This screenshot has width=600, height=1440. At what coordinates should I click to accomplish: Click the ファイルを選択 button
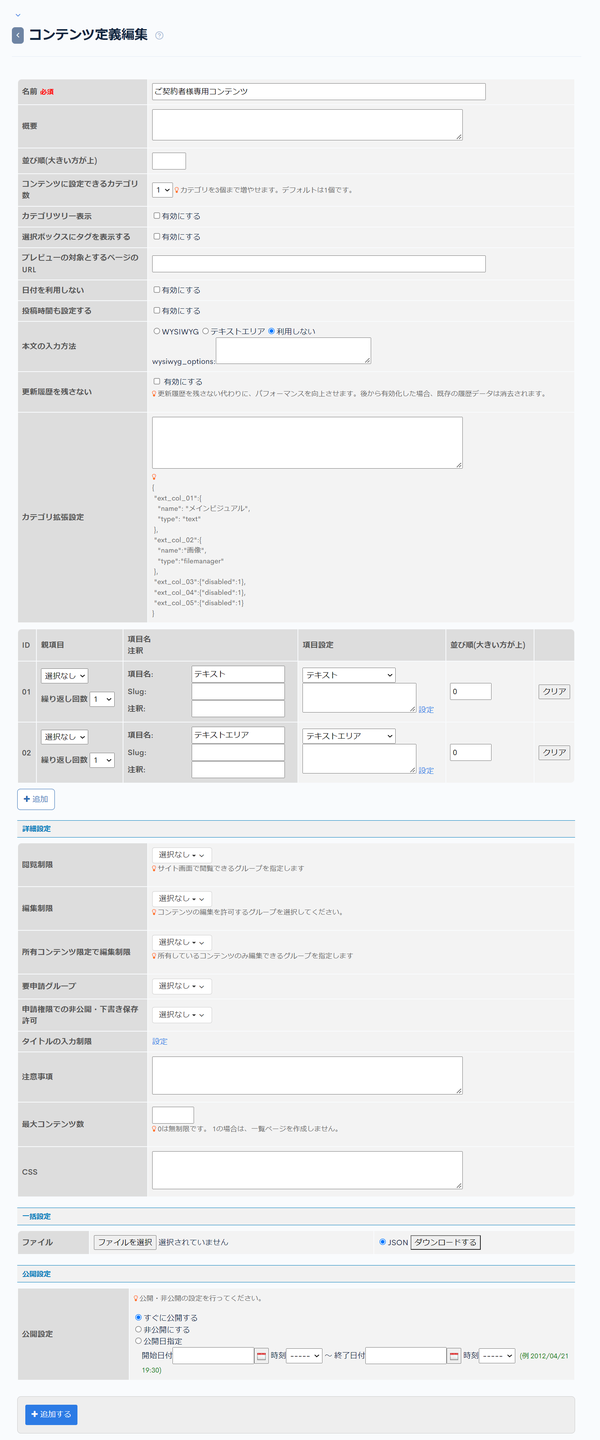[125, 1242]
